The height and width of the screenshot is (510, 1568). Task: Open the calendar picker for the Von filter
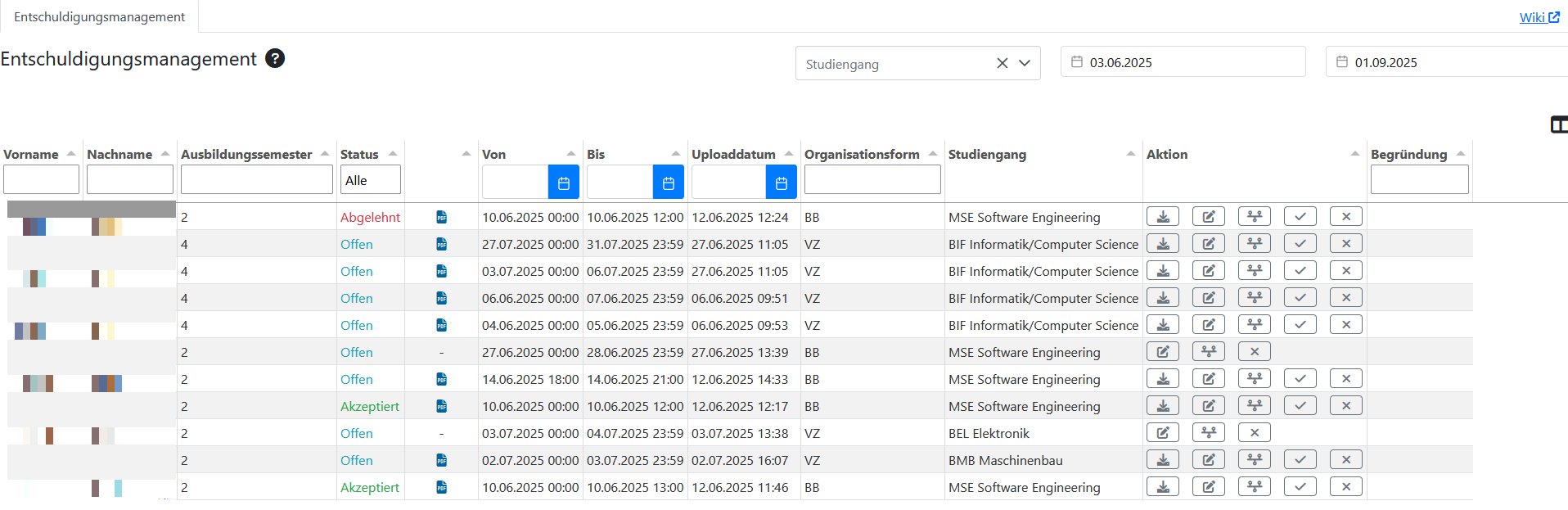[x=563, y=183]
